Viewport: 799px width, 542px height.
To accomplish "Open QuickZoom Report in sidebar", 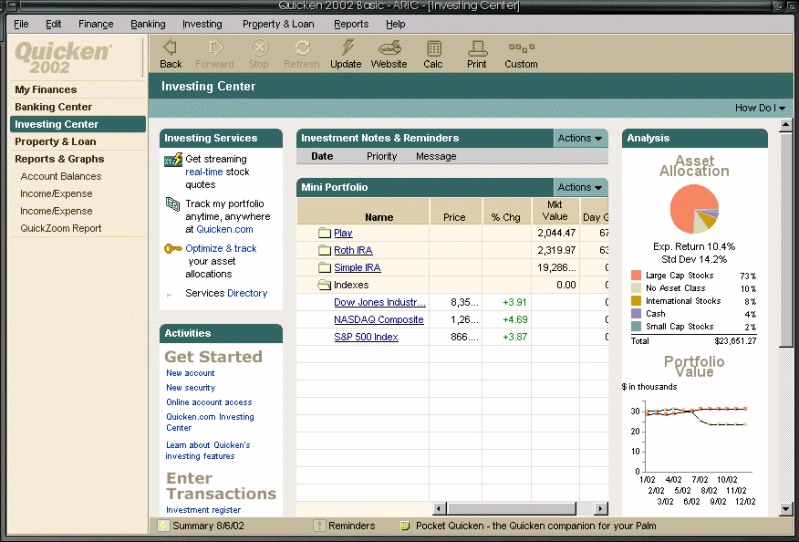I will (61, 228).
